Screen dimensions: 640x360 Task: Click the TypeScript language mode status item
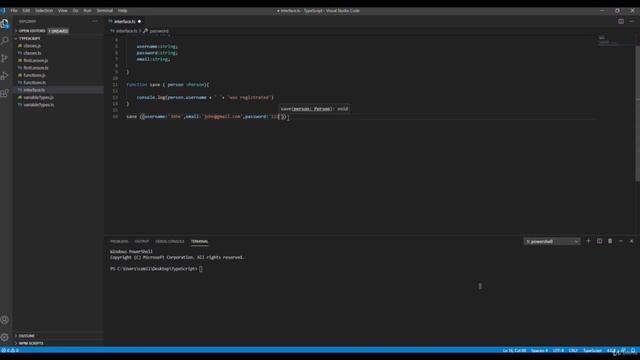[x=592, y=350]
